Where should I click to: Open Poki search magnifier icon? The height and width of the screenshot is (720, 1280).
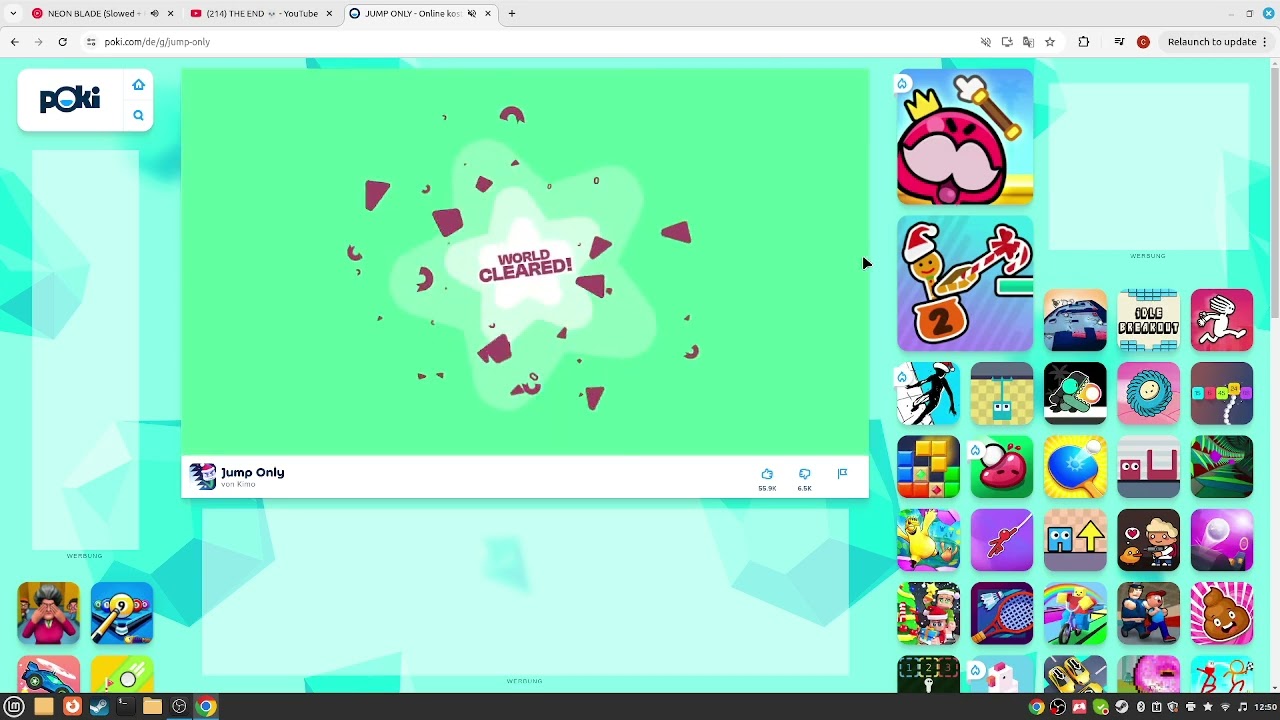pos(138,116)
